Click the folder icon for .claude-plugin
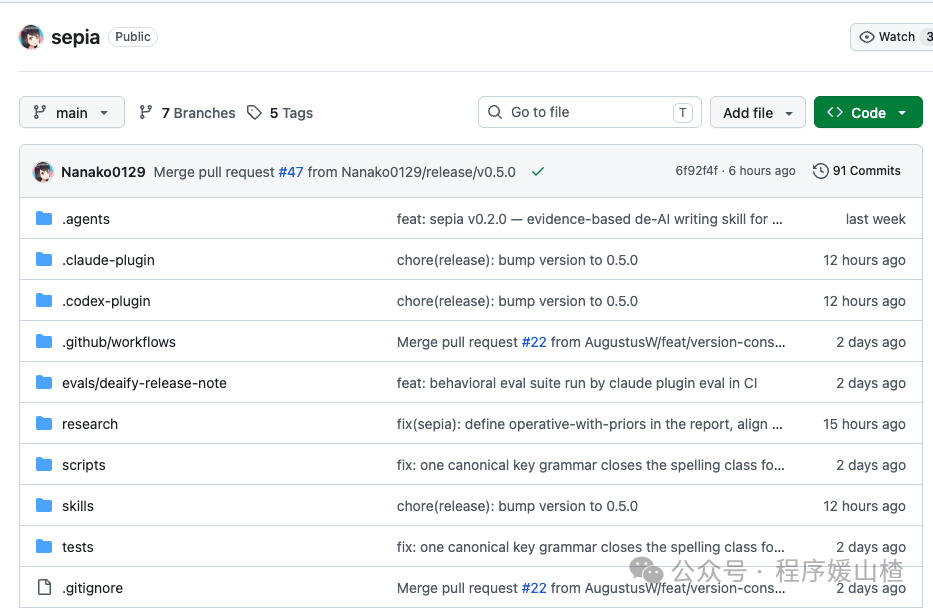This screenshot has height=608, width=933. [44, 259]
